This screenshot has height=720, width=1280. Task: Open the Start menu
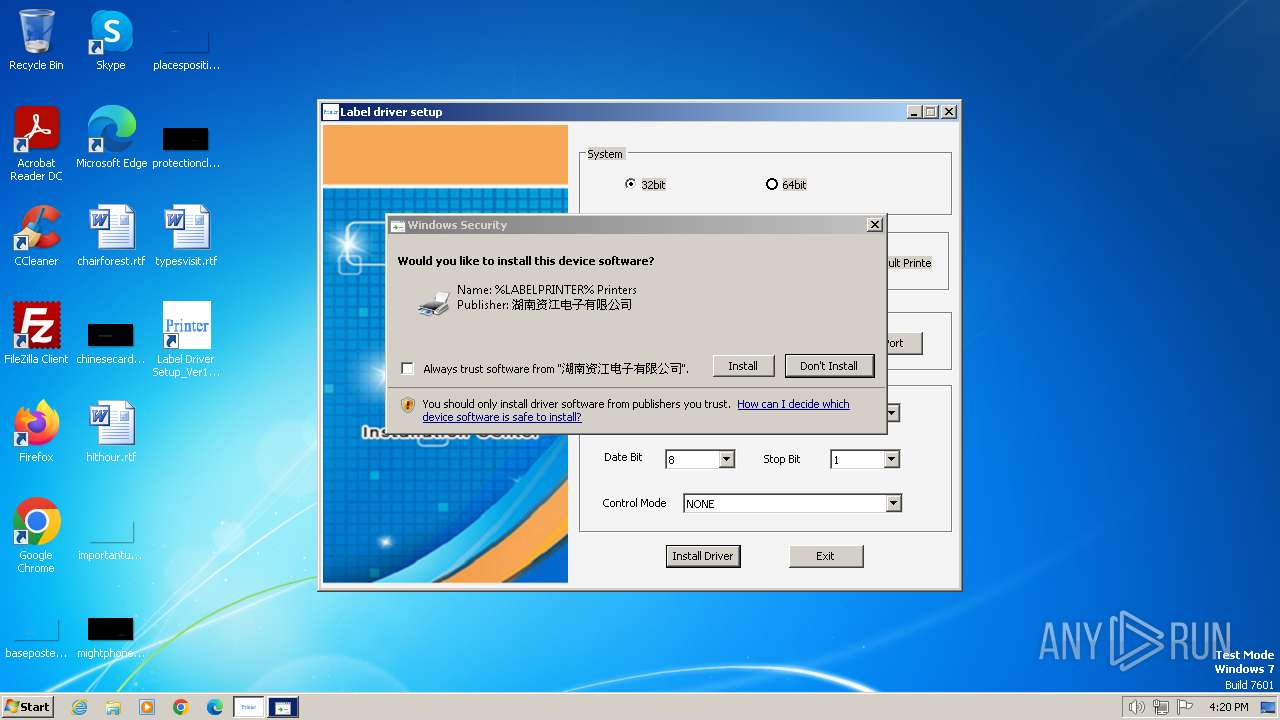pos(28,707)
